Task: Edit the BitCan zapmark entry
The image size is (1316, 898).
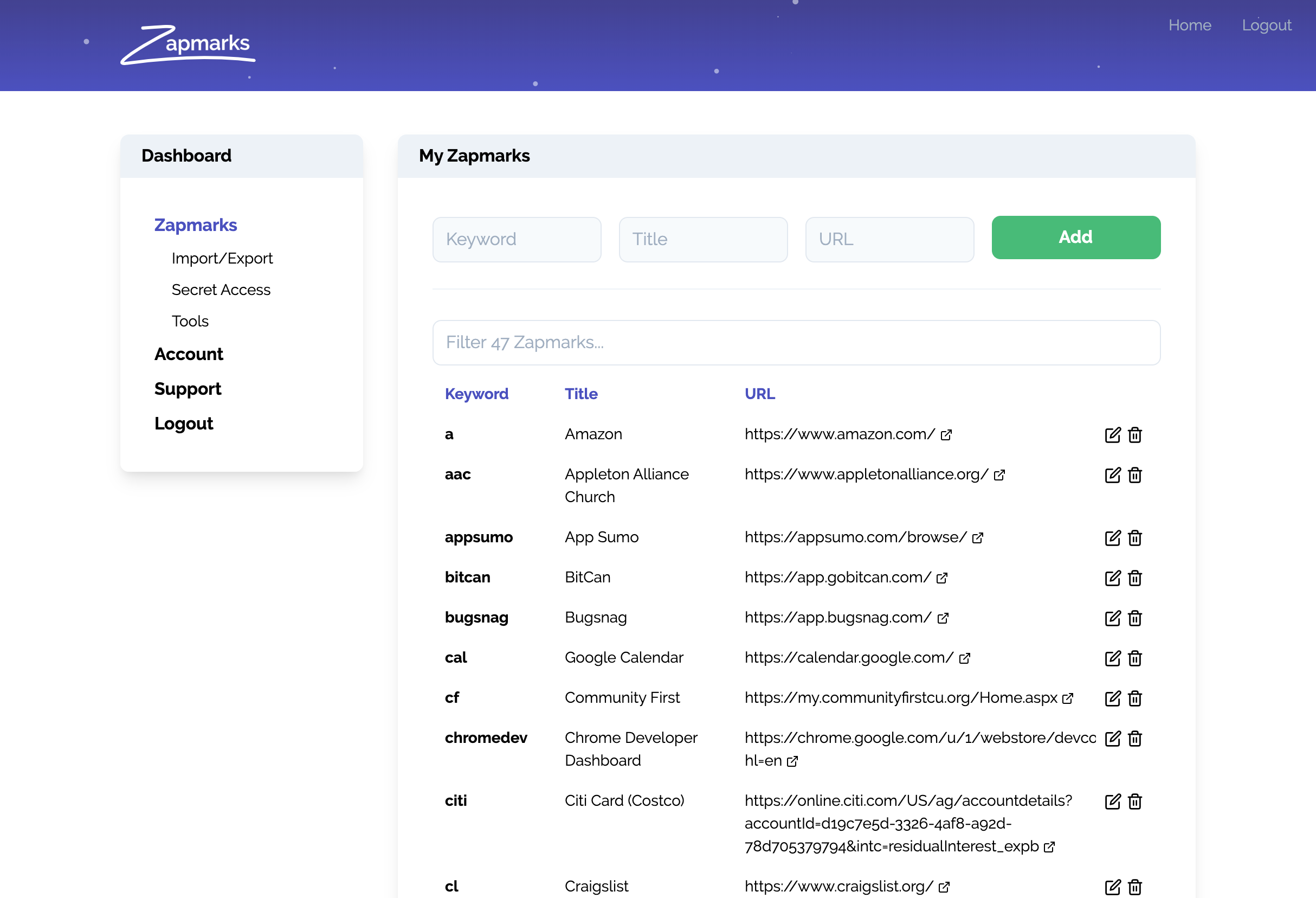Action: coord(1112,578)
